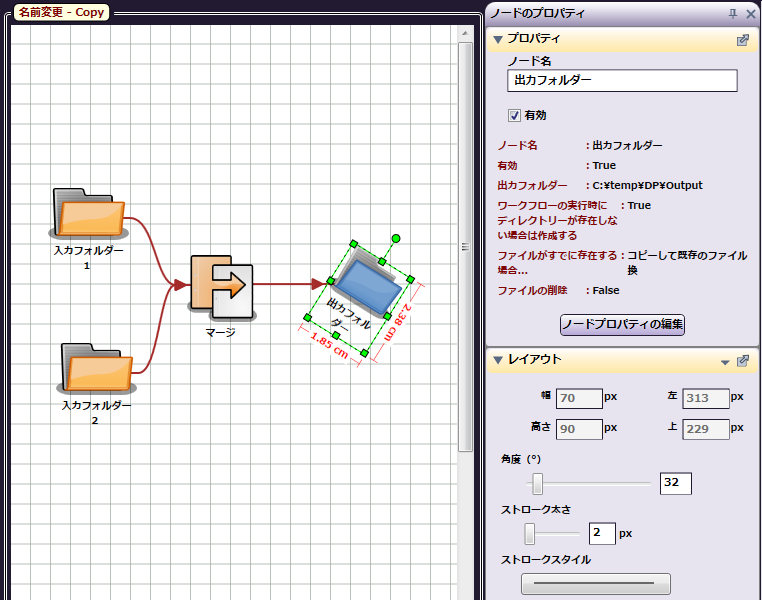
Task: Click the ファイルの削除 property label
Action: tap(532, 291)
